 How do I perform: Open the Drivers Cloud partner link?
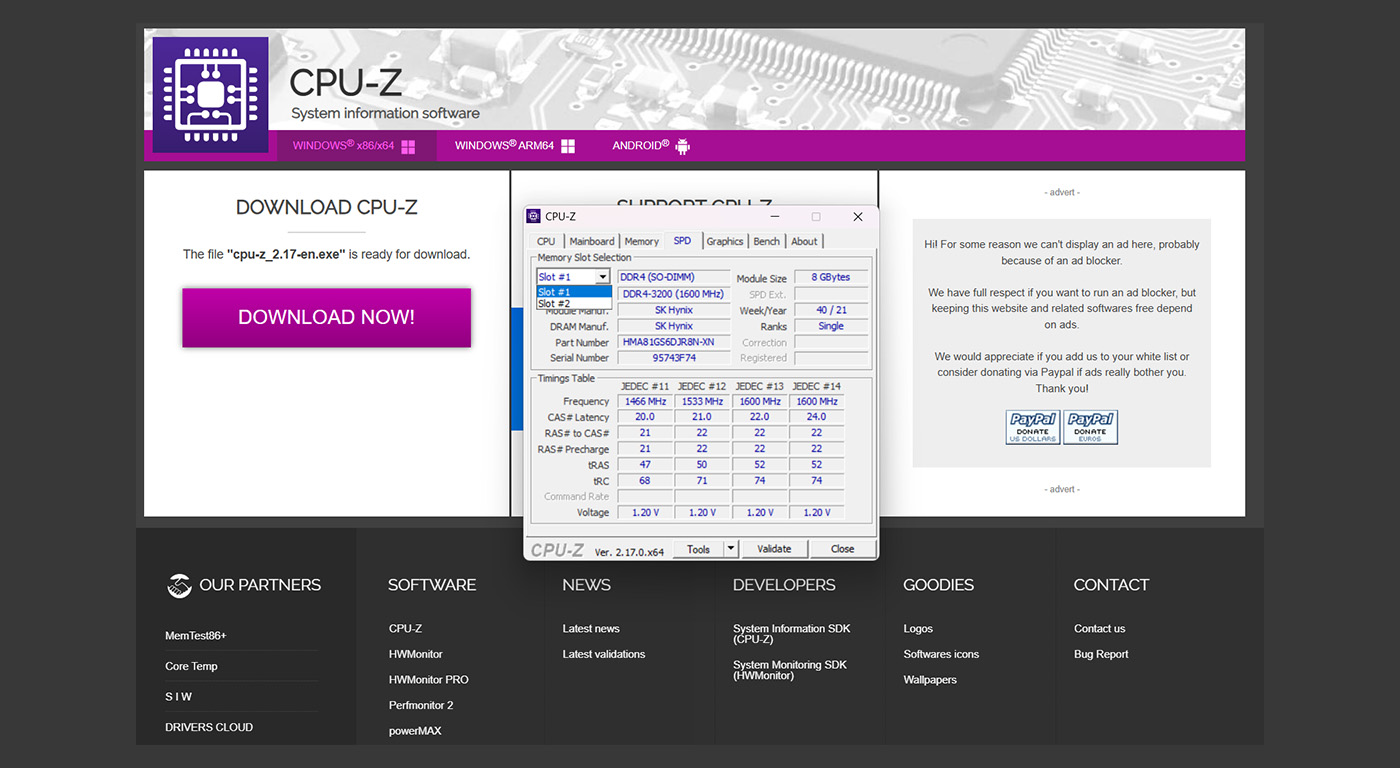209,727
